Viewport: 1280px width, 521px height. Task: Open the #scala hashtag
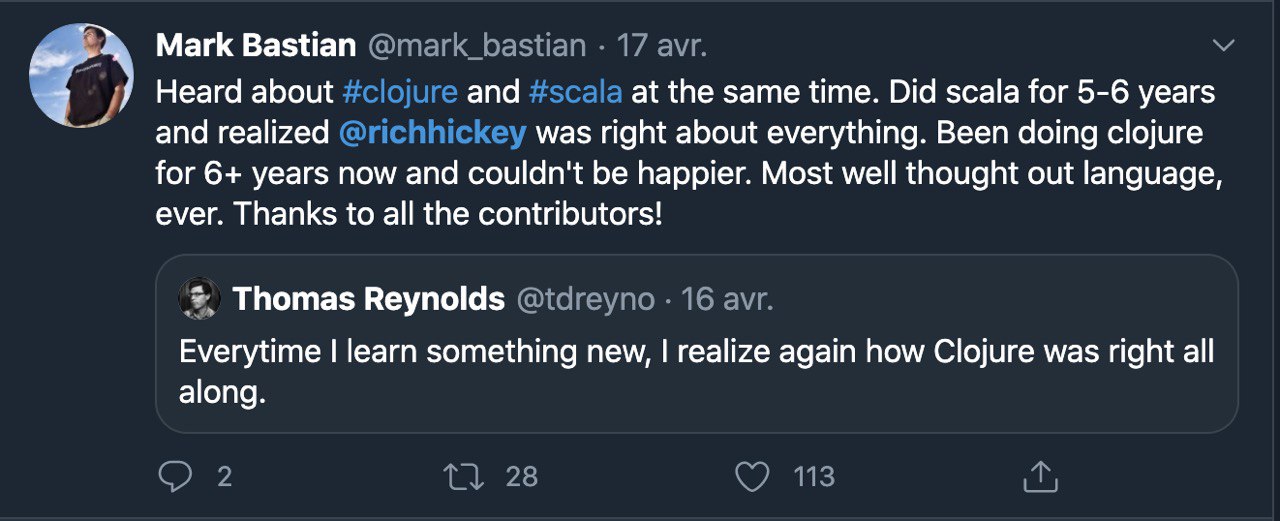(x=575, y=92)
